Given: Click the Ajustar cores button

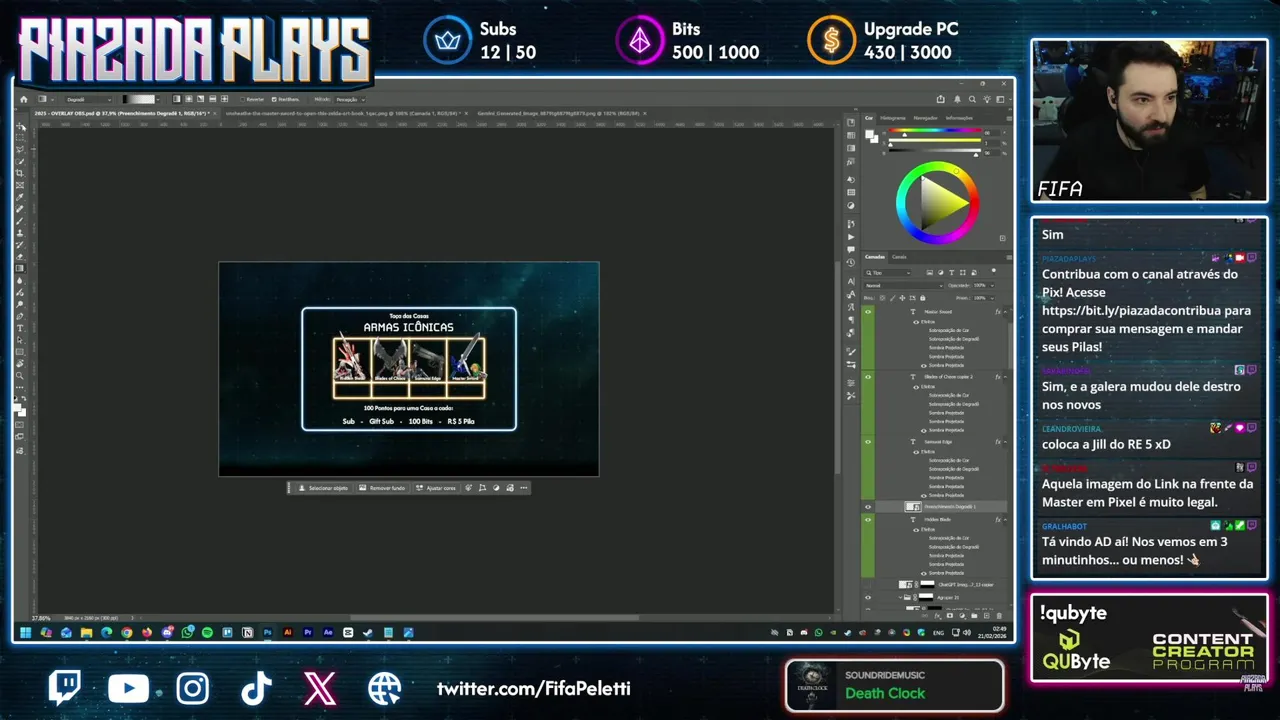Looking at the screenshot, I should point(436,488).
